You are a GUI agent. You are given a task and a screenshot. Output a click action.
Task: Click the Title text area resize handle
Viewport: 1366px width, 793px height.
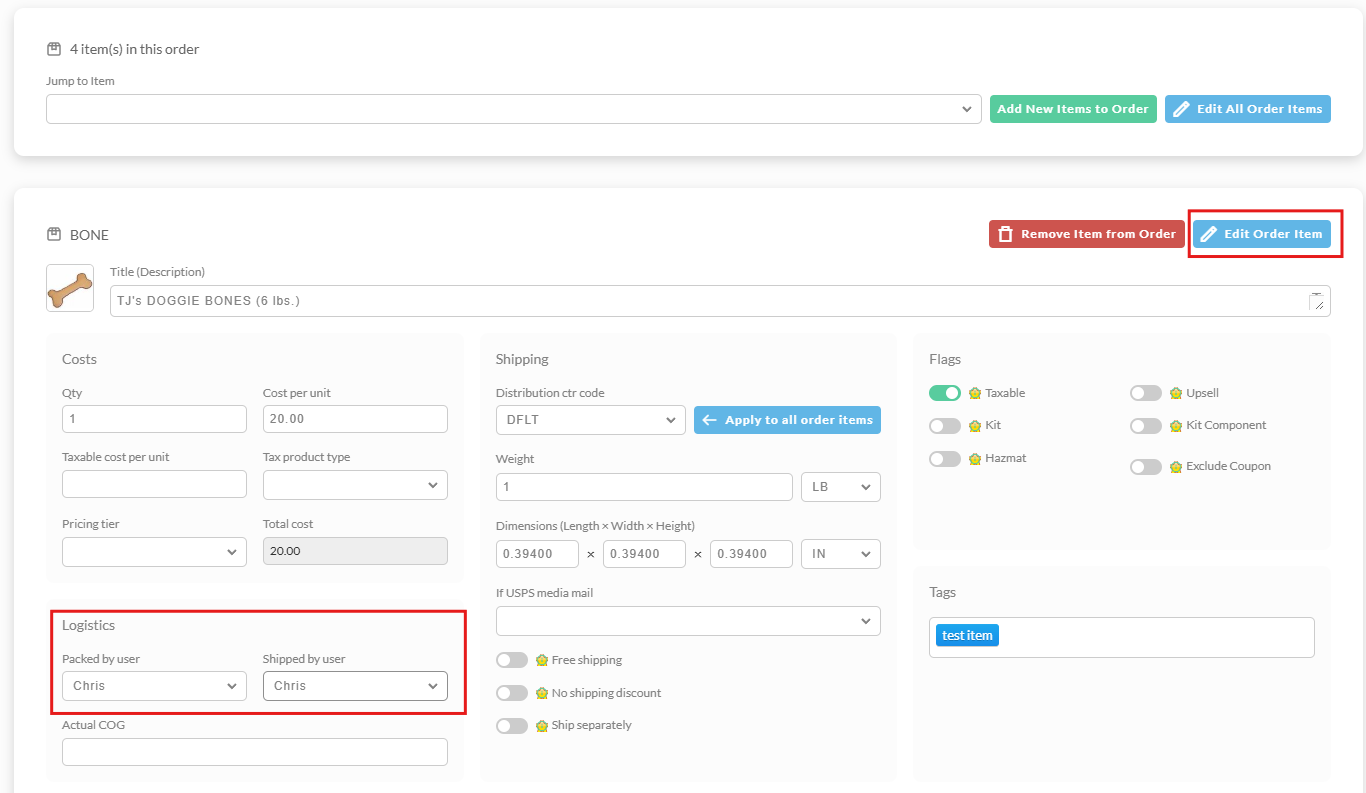tap(1317, 303)
